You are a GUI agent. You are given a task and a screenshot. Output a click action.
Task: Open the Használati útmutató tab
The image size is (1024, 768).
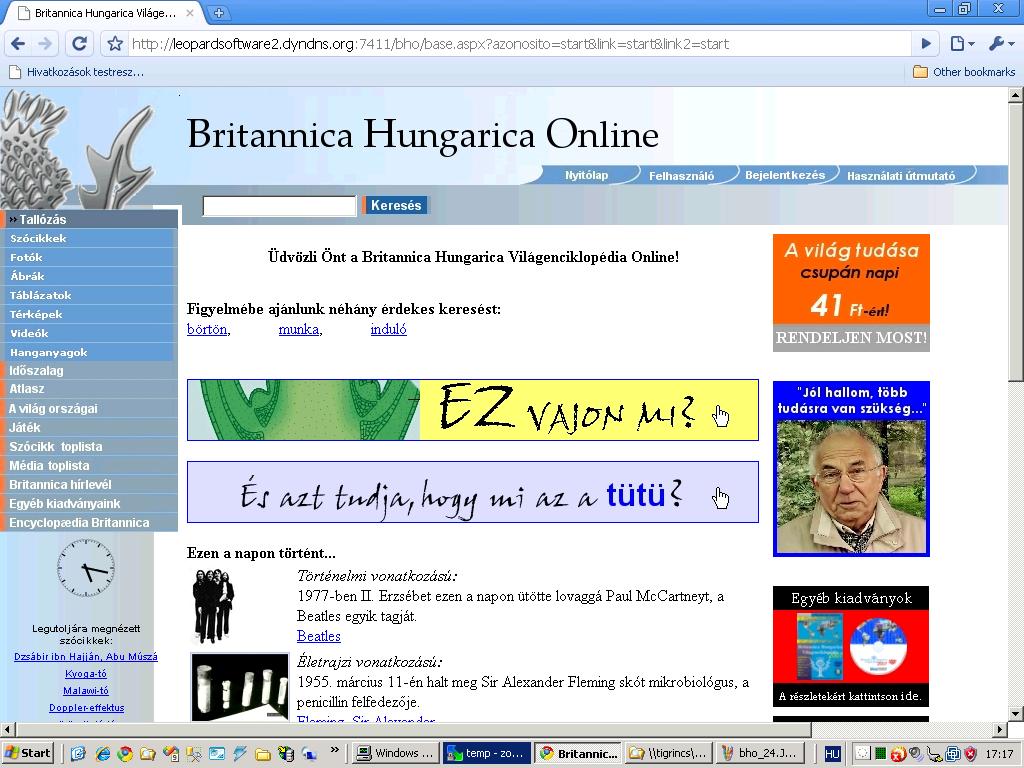[x=901, y=175]
